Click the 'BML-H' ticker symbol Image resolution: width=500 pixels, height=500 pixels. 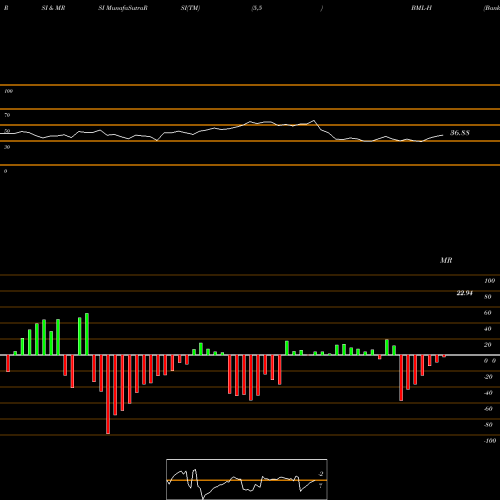pyautogui.click(x=421, y=8)
